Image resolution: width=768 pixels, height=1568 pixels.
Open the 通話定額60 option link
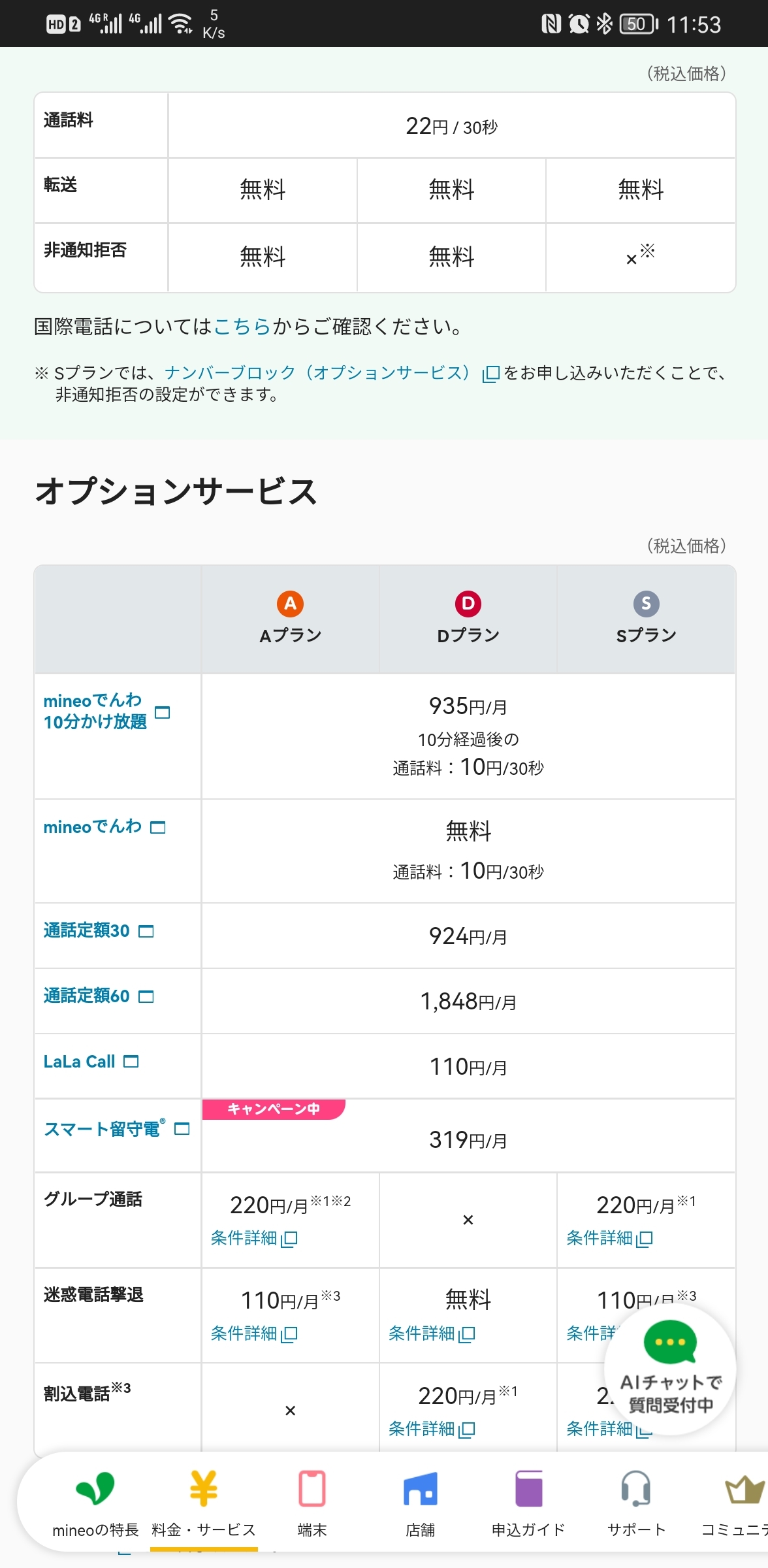pyautogui.click(x=87, y=996)
